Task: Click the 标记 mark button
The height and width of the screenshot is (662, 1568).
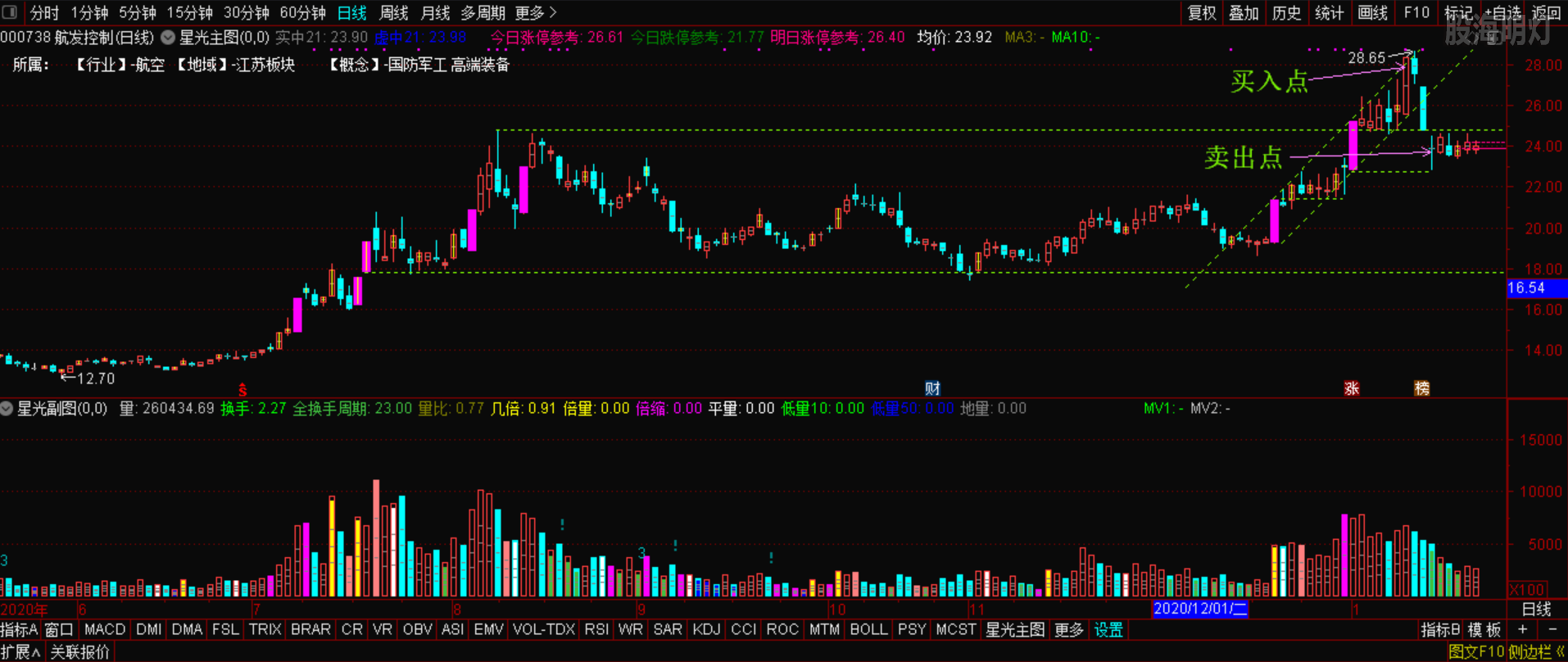Action: click(x=1458, y=13)
